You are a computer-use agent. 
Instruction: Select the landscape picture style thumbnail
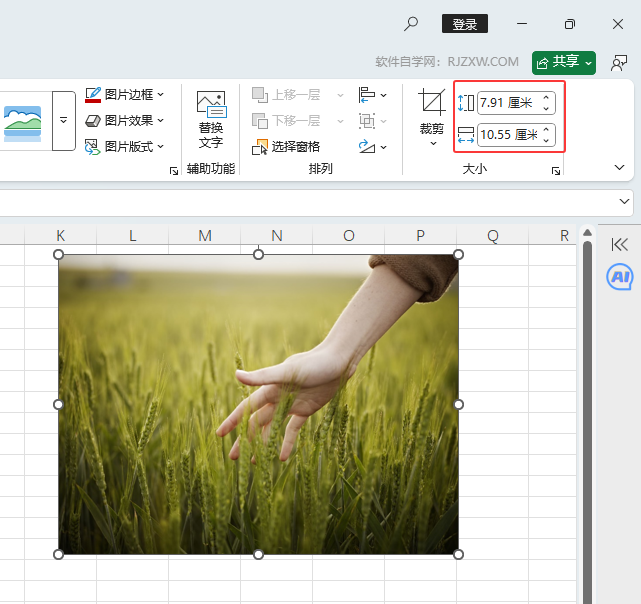coord(22,123)
